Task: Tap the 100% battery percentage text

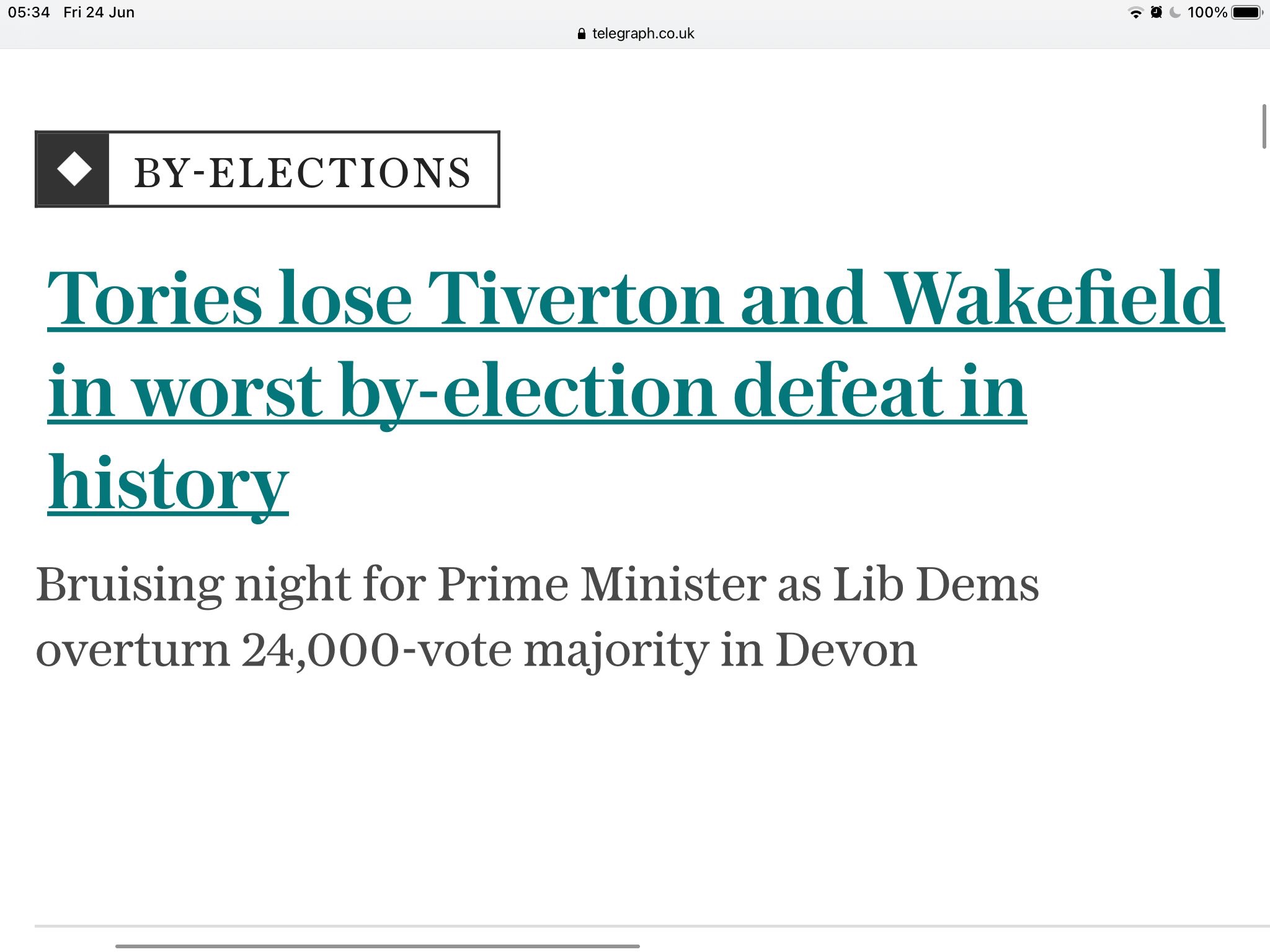Action: pyautogui.click(x=1207, y=12)
